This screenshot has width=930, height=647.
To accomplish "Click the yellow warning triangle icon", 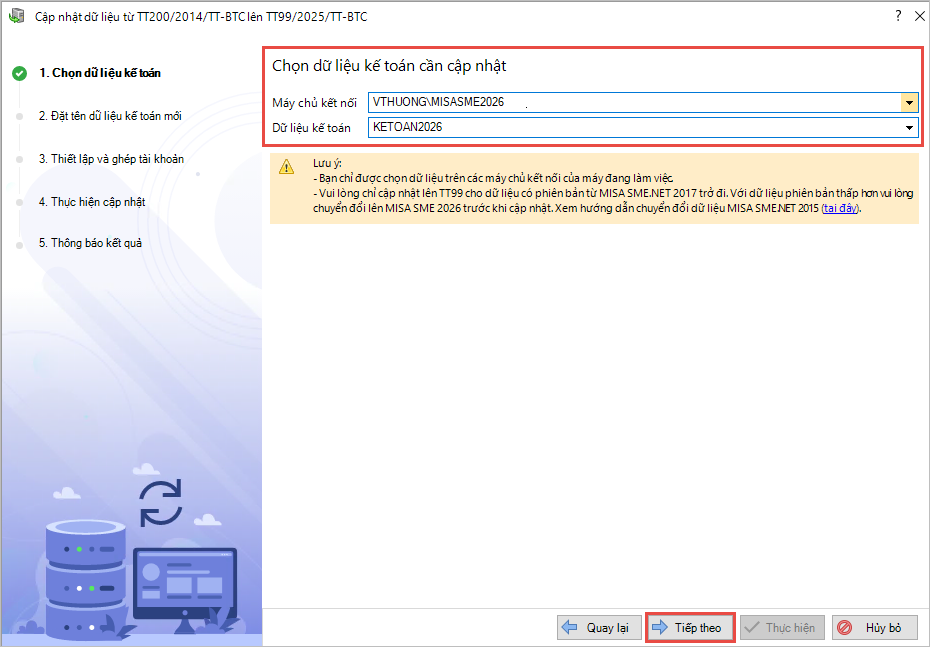I will click(287, 167).
